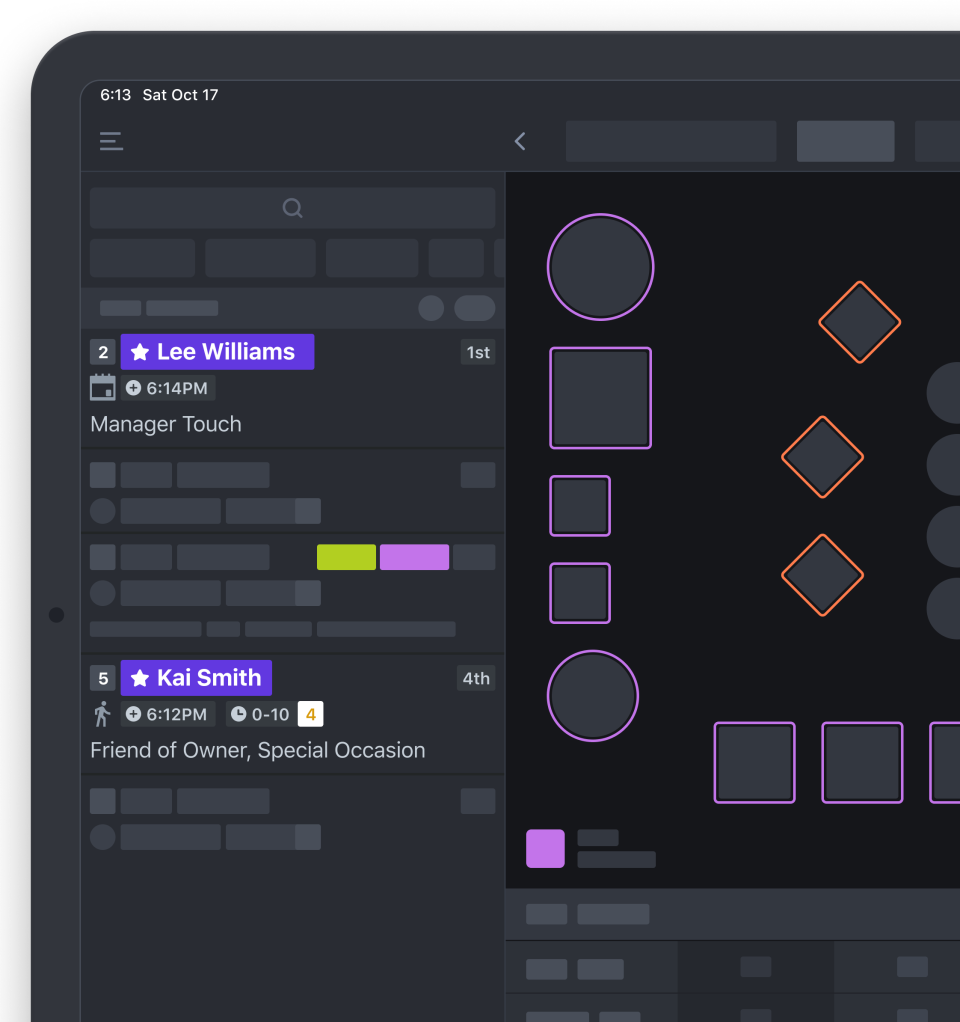This screenshot has width=960, height=1022.
Task: Click the search magnifier icon
Action: pyautogui.click(x=293, y=208)
